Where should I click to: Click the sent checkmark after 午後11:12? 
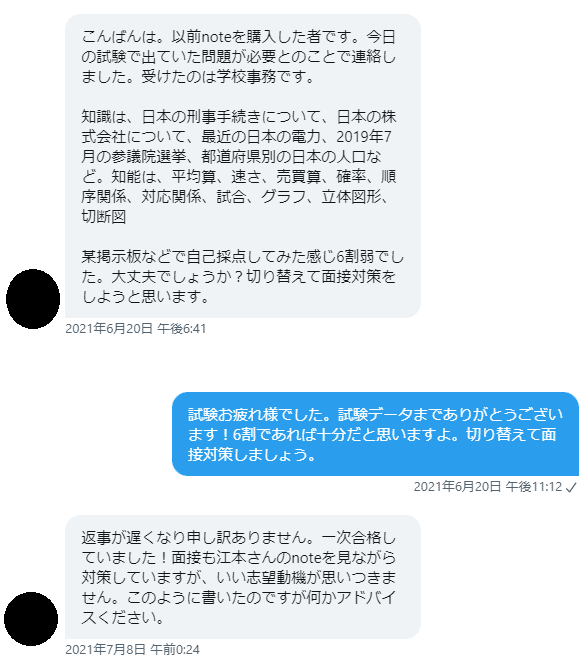coord(571,487)
